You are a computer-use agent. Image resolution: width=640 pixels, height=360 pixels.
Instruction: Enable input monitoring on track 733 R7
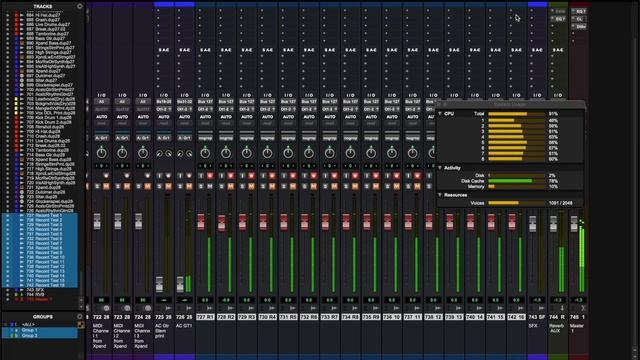(325, 176)
